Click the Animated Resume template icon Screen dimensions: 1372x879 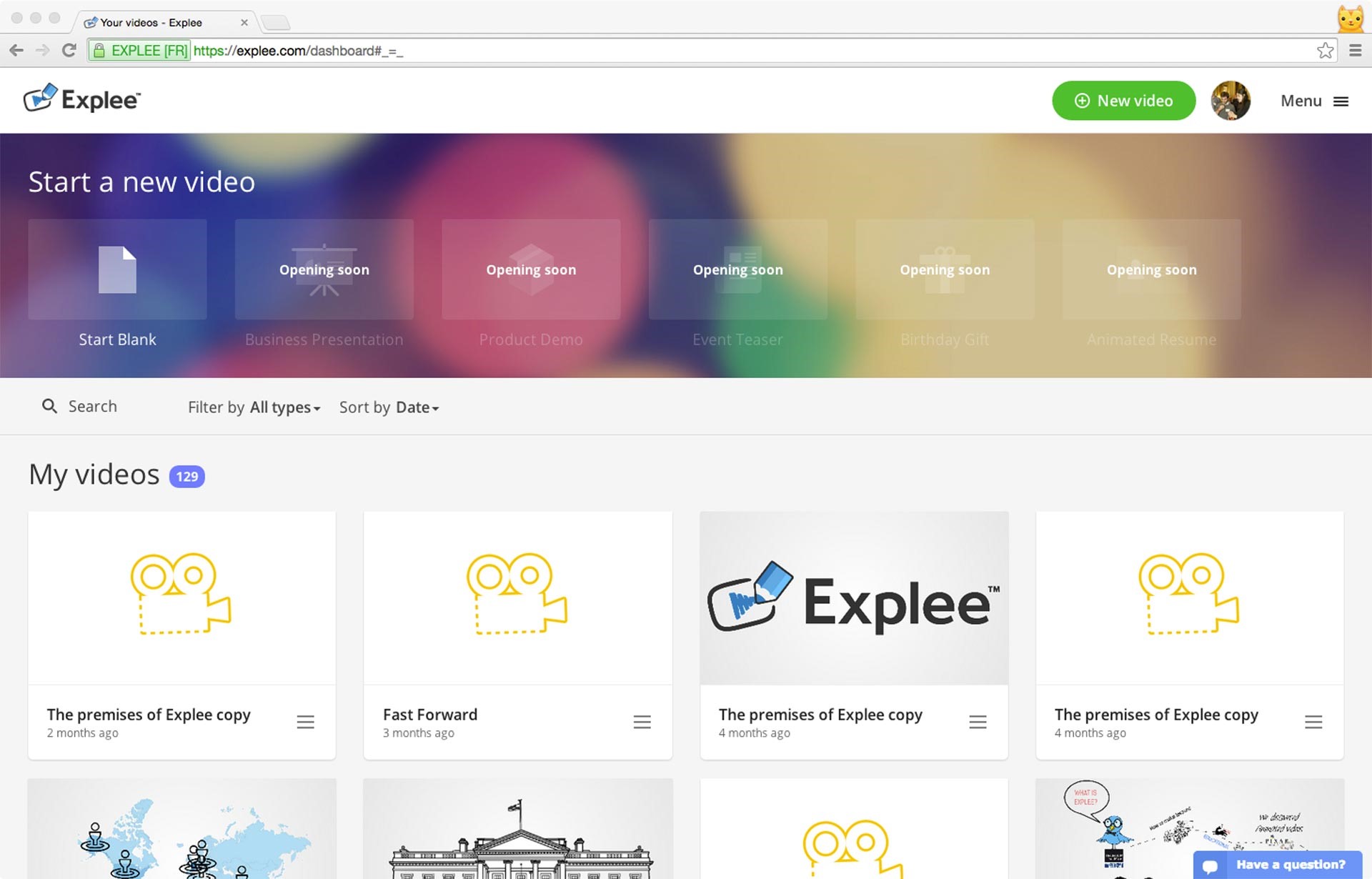[x=1151, y=269]
